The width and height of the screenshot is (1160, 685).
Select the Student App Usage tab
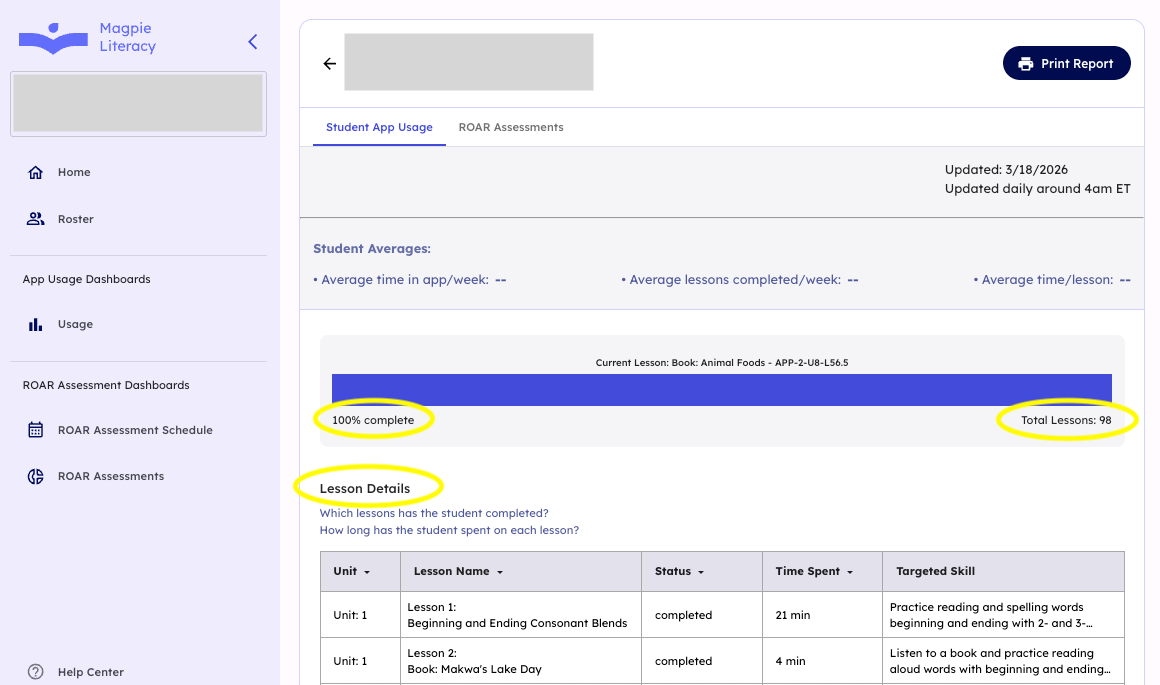coord(379,127)
